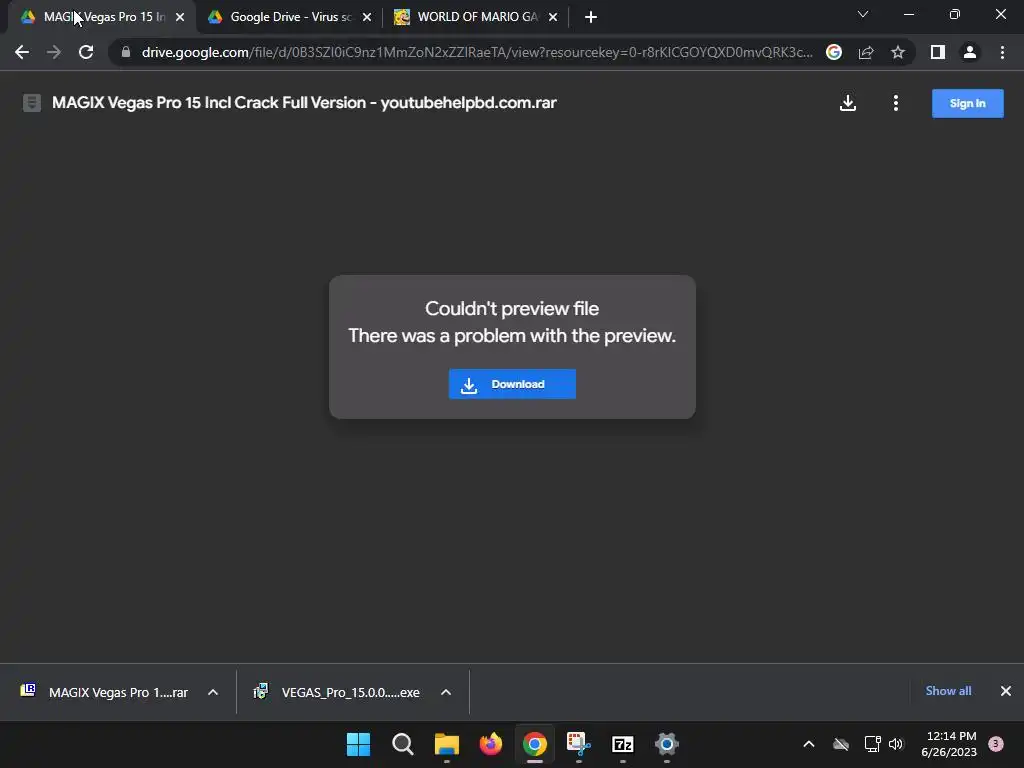
Task: Close the Google Drive - Virus scan tab
Action: (367, 17)
